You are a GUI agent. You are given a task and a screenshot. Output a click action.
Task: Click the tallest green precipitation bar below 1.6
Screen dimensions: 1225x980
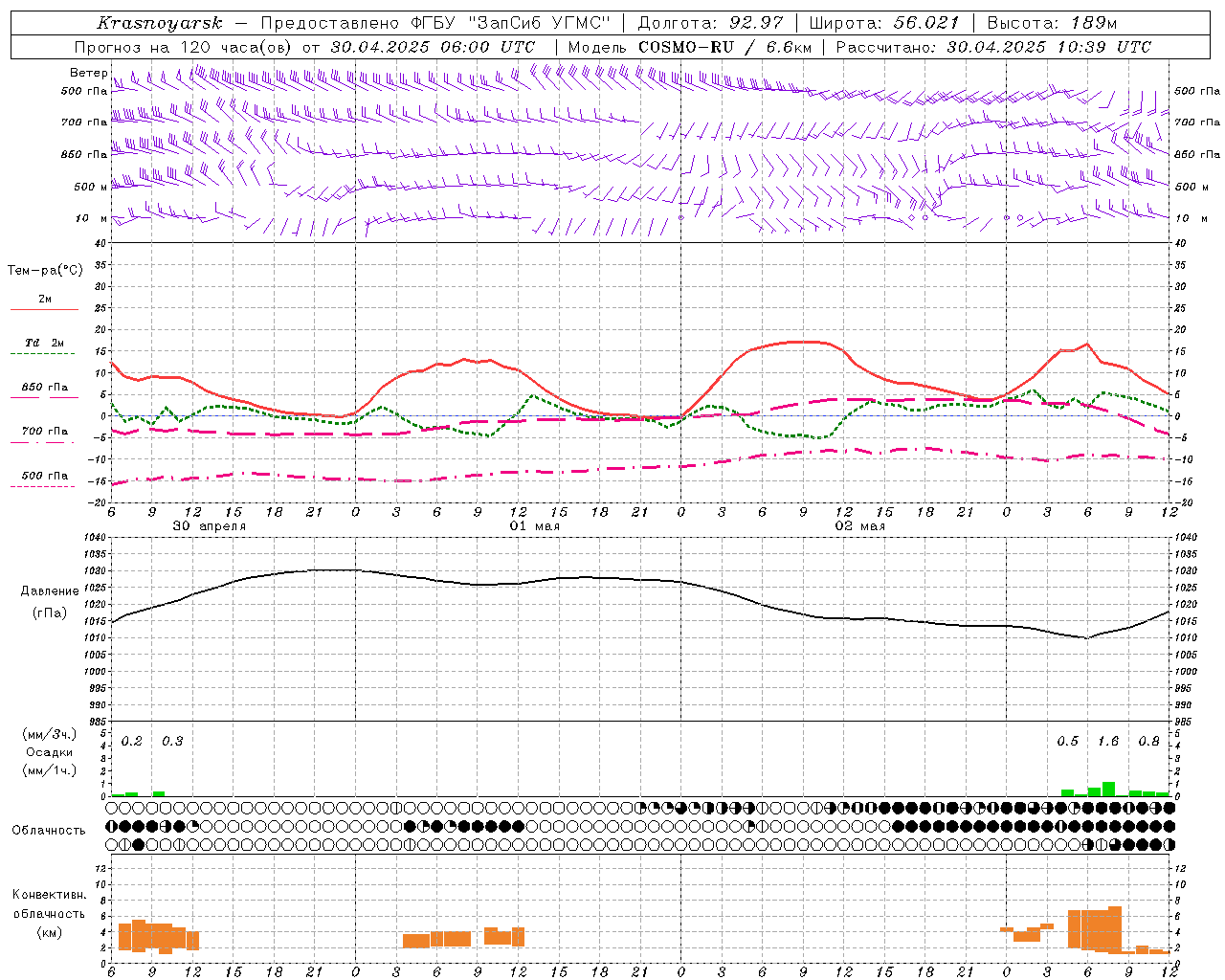click(1108, 790)
